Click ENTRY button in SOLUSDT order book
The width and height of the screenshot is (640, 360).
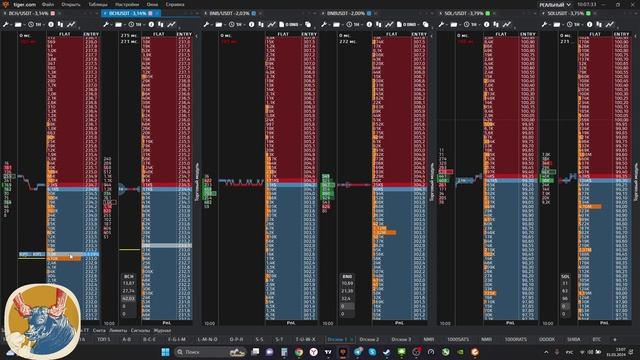622,34
